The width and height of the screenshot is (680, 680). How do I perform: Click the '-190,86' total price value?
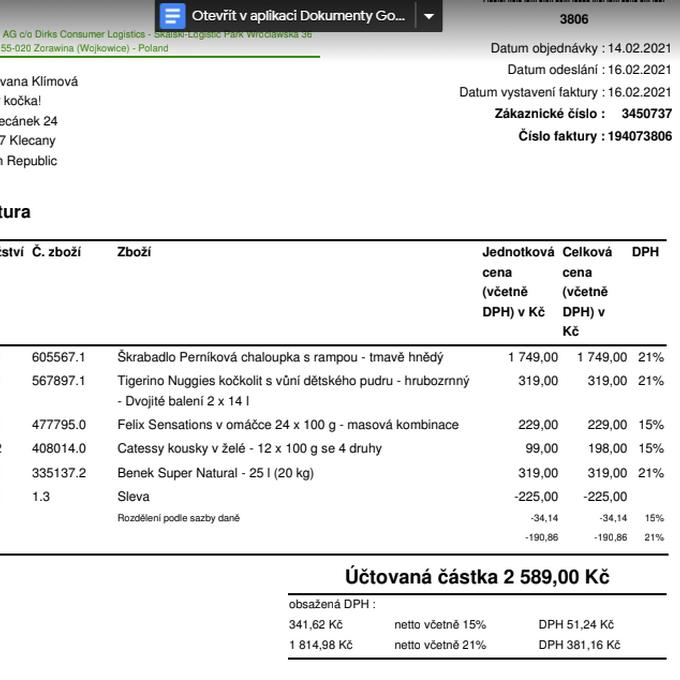(x=611, y=537)
